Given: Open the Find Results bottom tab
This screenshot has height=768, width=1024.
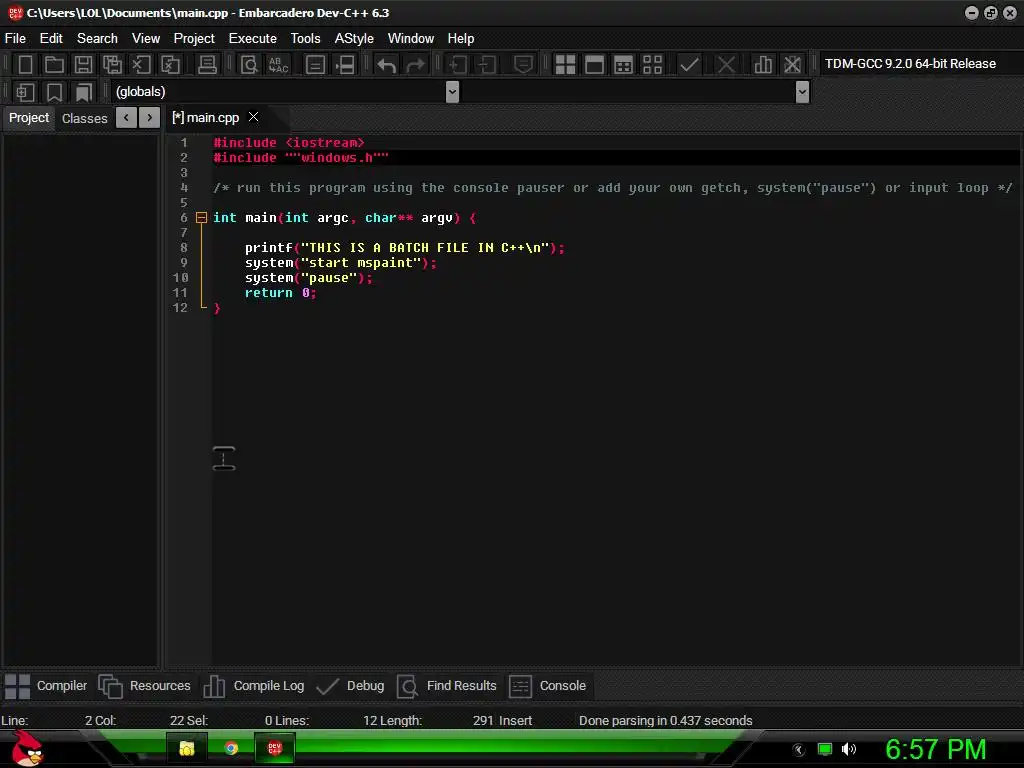Looking at the screenshot, I should [447, 686].
